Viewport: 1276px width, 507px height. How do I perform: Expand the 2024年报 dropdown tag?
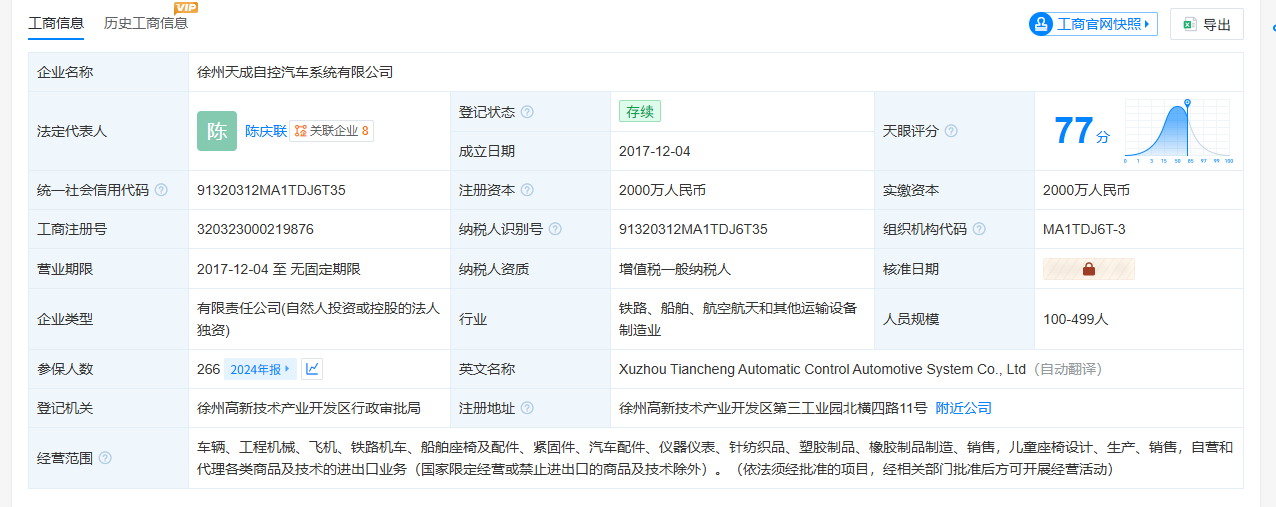(x=260, y=369)
